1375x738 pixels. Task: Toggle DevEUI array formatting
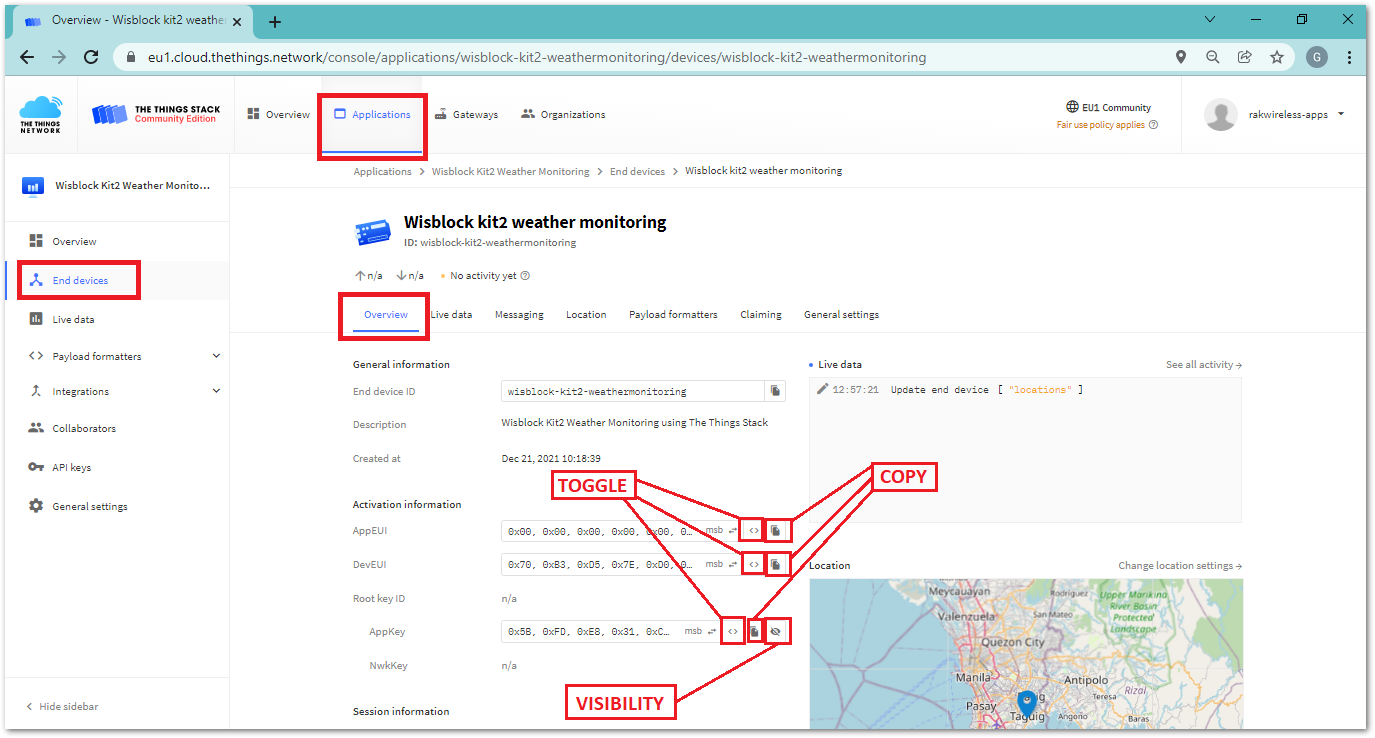pyautogui.click(x=754, y=565)
